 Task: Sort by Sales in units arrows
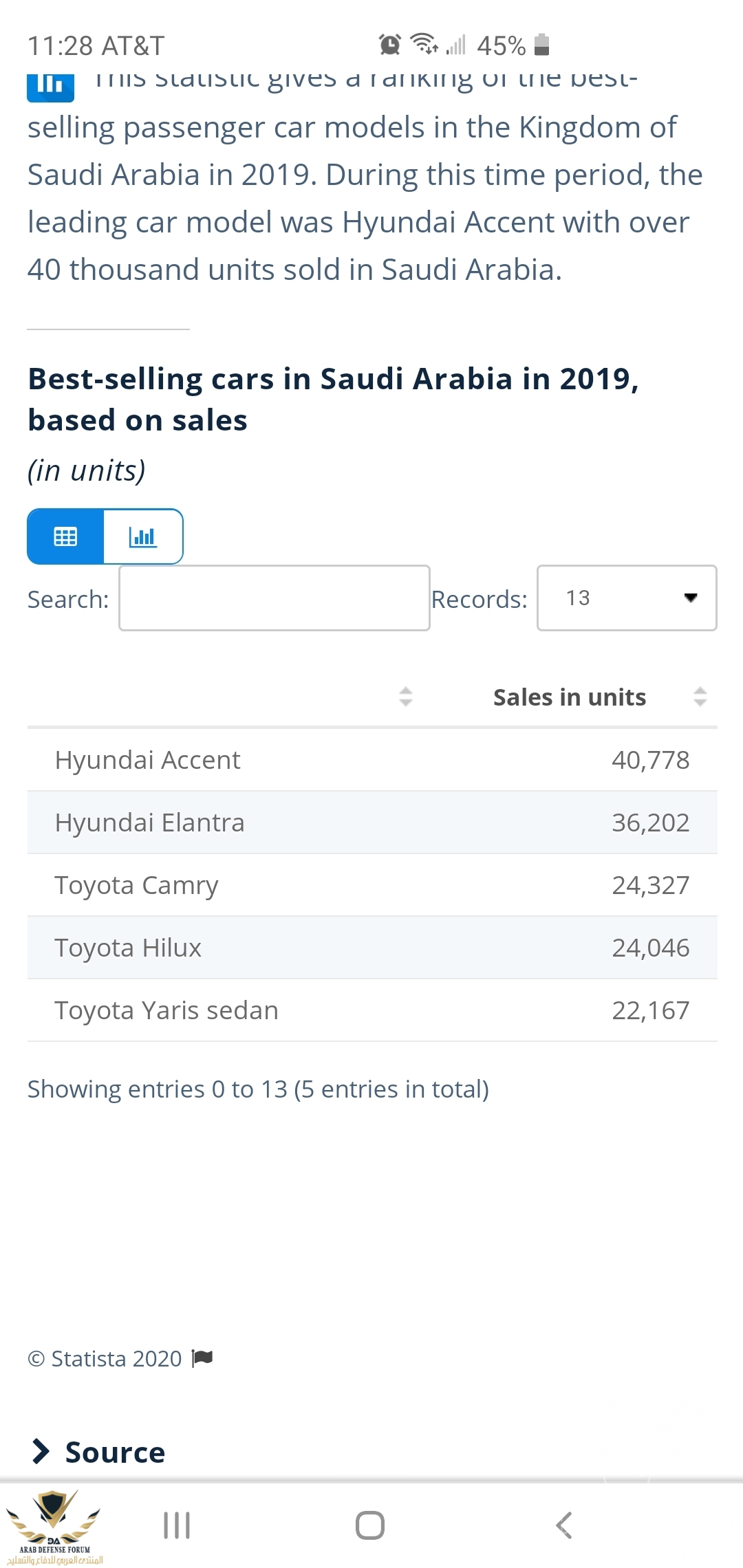tap(700, 697)
